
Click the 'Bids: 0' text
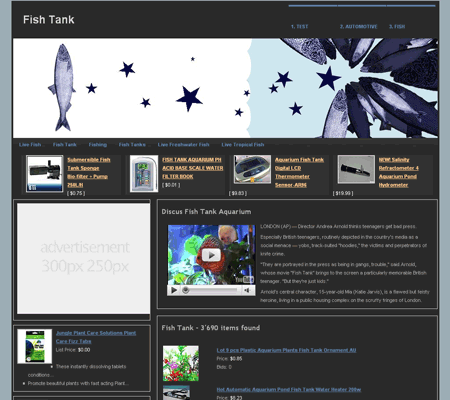224,367
